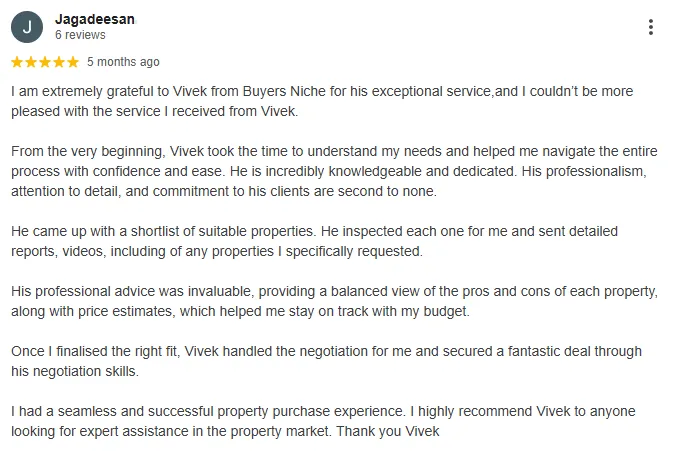Click the '6 reviews' count text
680x451 pixels.
[x=80, y=35]
